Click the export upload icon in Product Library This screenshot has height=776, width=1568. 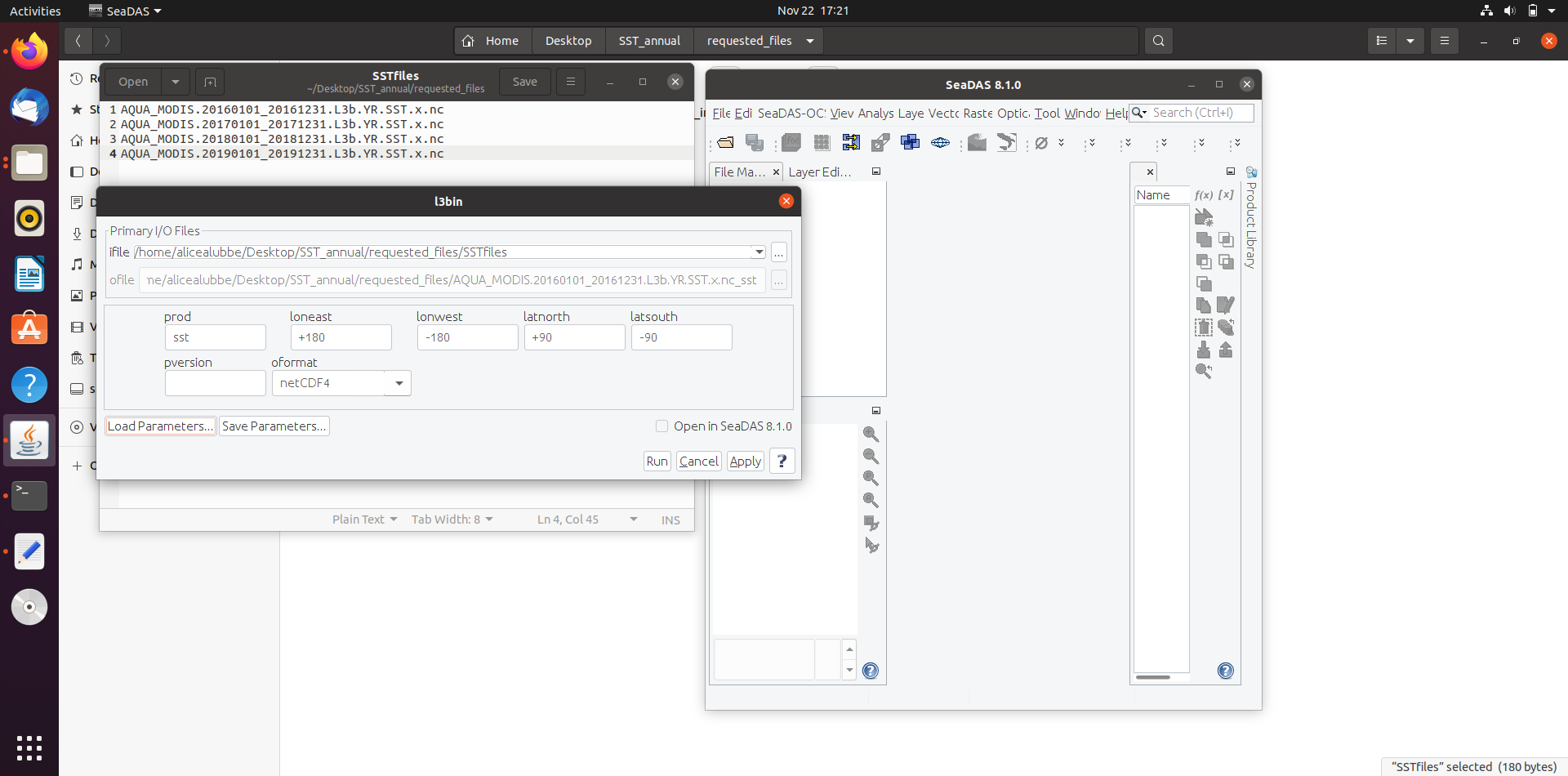[x=1226, y=349]
